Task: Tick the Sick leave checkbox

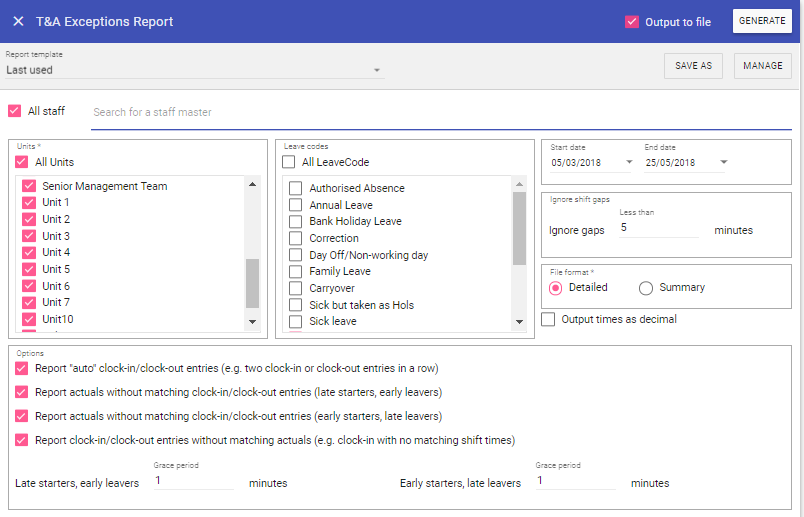Action: point(296,321)
